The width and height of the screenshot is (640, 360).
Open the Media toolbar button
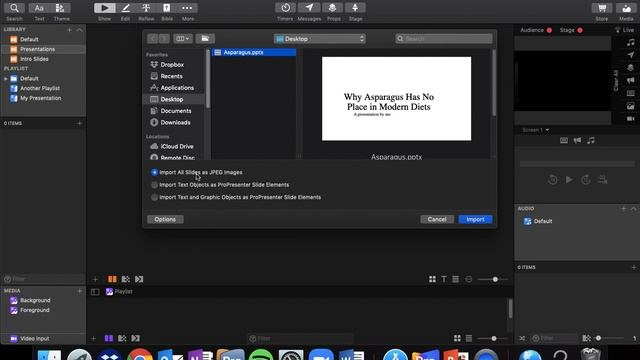click(626, 8)
